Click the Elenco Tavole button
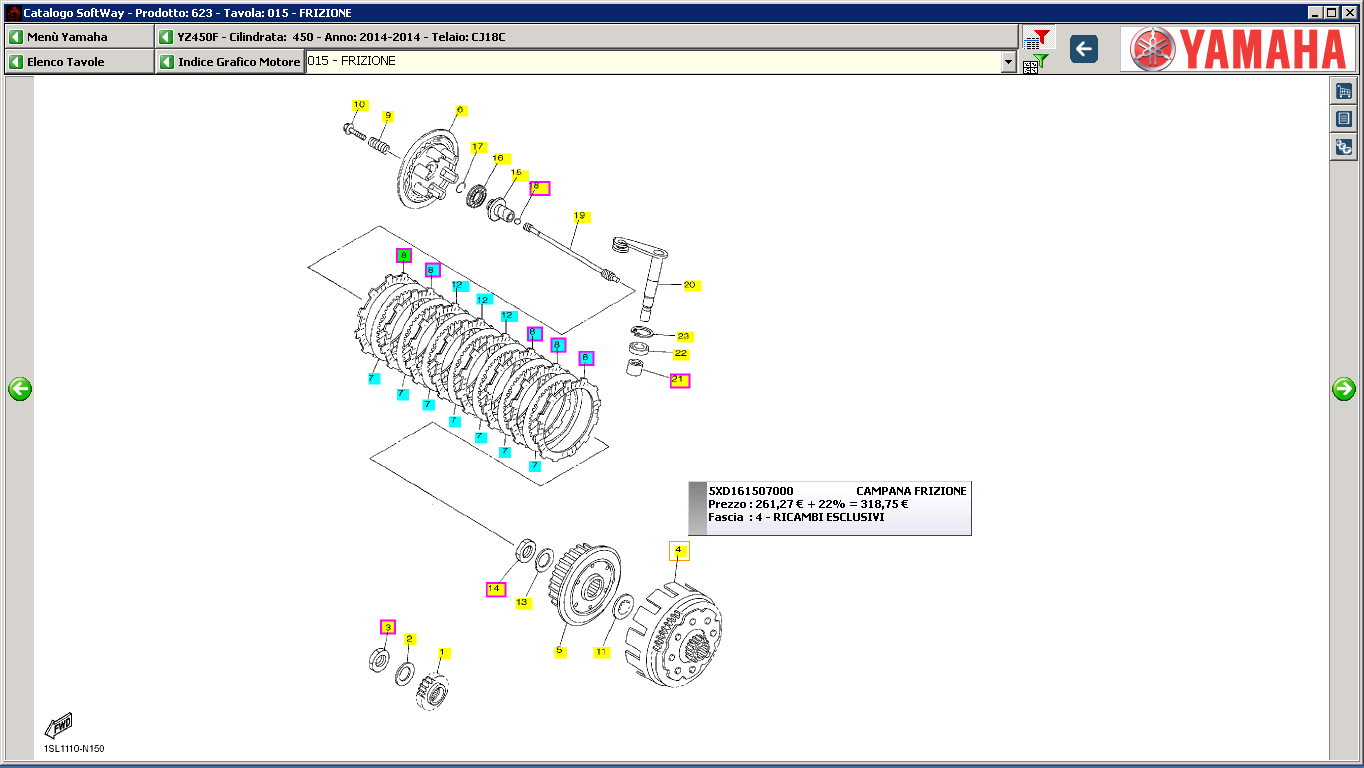The width and height of the screenshot is (1364, 768). (x=79, y=62)
